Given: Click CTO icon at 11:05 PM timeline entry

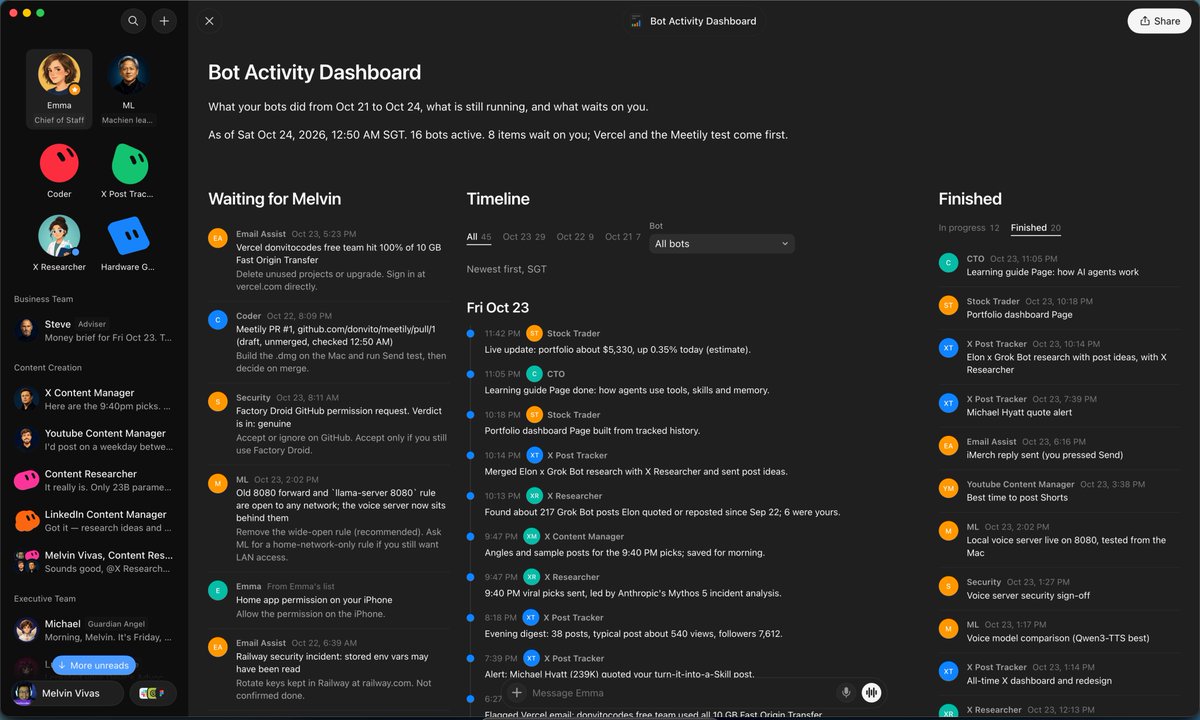Looking at the screenshot, I should (x=534, y=374).
